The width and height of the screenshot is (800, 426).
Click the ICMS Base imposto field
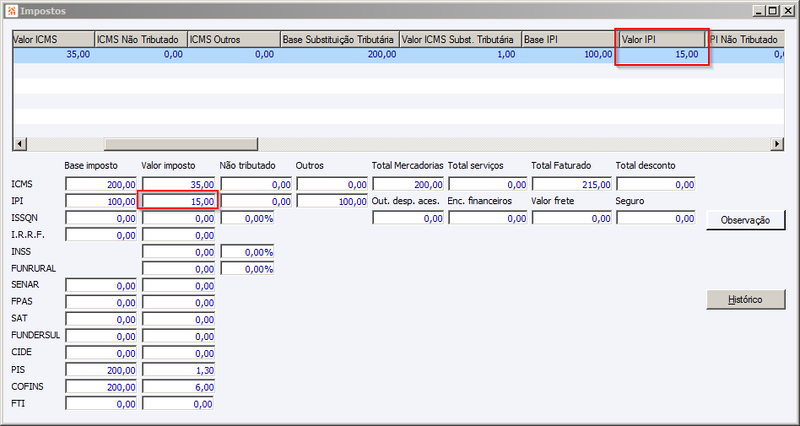pyautogui.click(x=101, y=185)
